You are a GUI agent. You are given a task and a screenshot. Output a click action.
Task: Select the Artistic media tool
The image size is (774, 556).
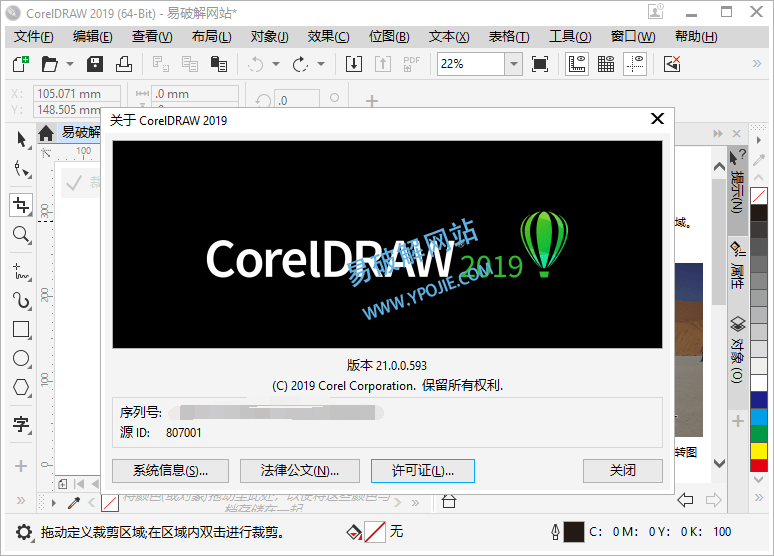[21, 300]
